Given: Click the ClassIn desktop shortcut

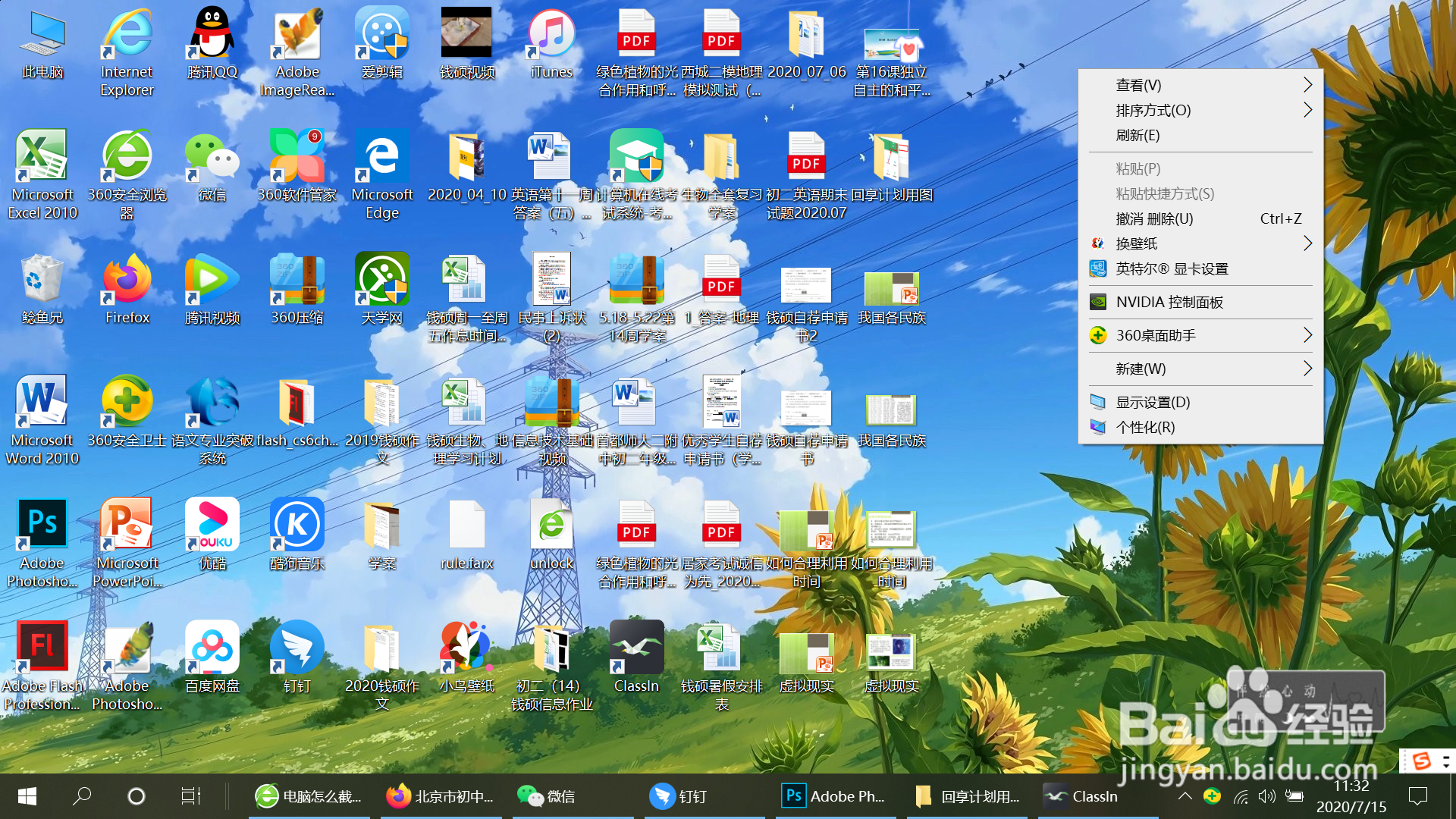Looking at the screenshot, I should (636, 648).
